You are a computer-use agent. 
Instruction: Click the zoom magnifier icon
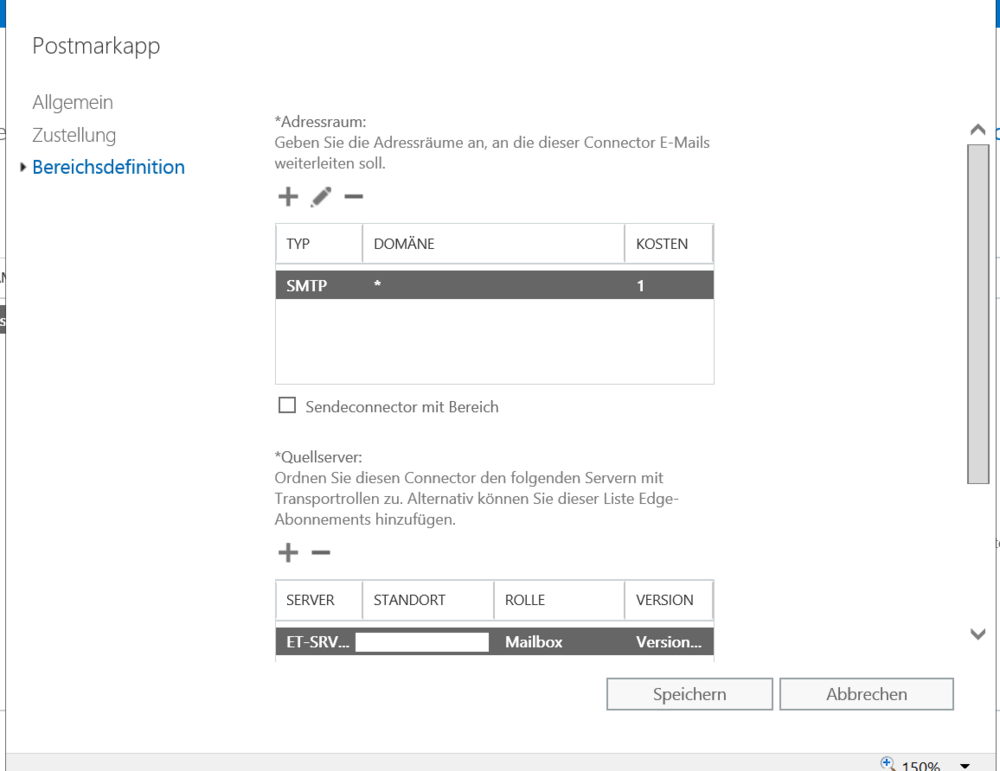[888, 764]
